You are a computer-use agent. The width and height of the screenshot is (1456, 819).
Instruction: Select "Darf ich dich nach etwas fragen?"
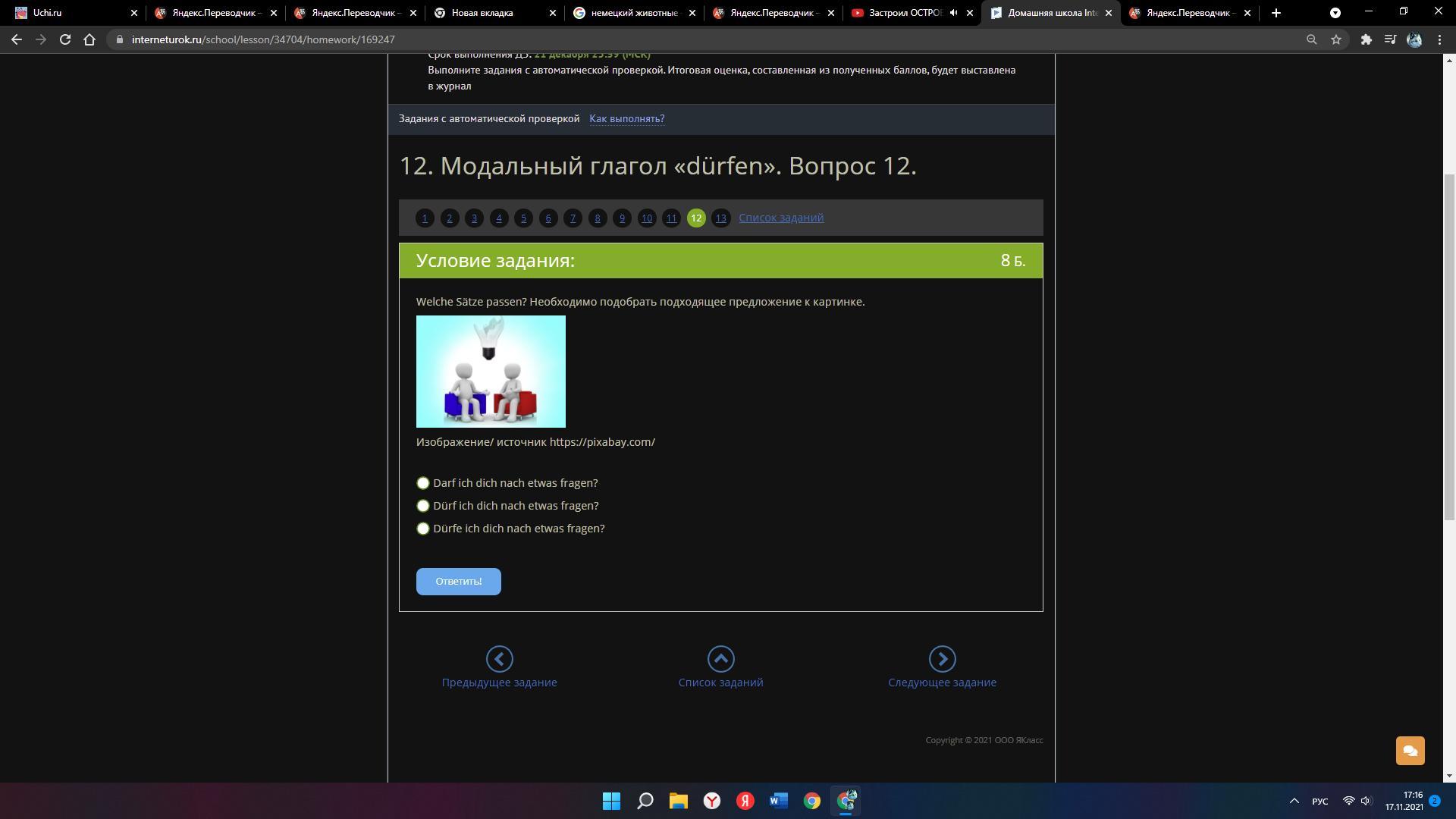423,483
